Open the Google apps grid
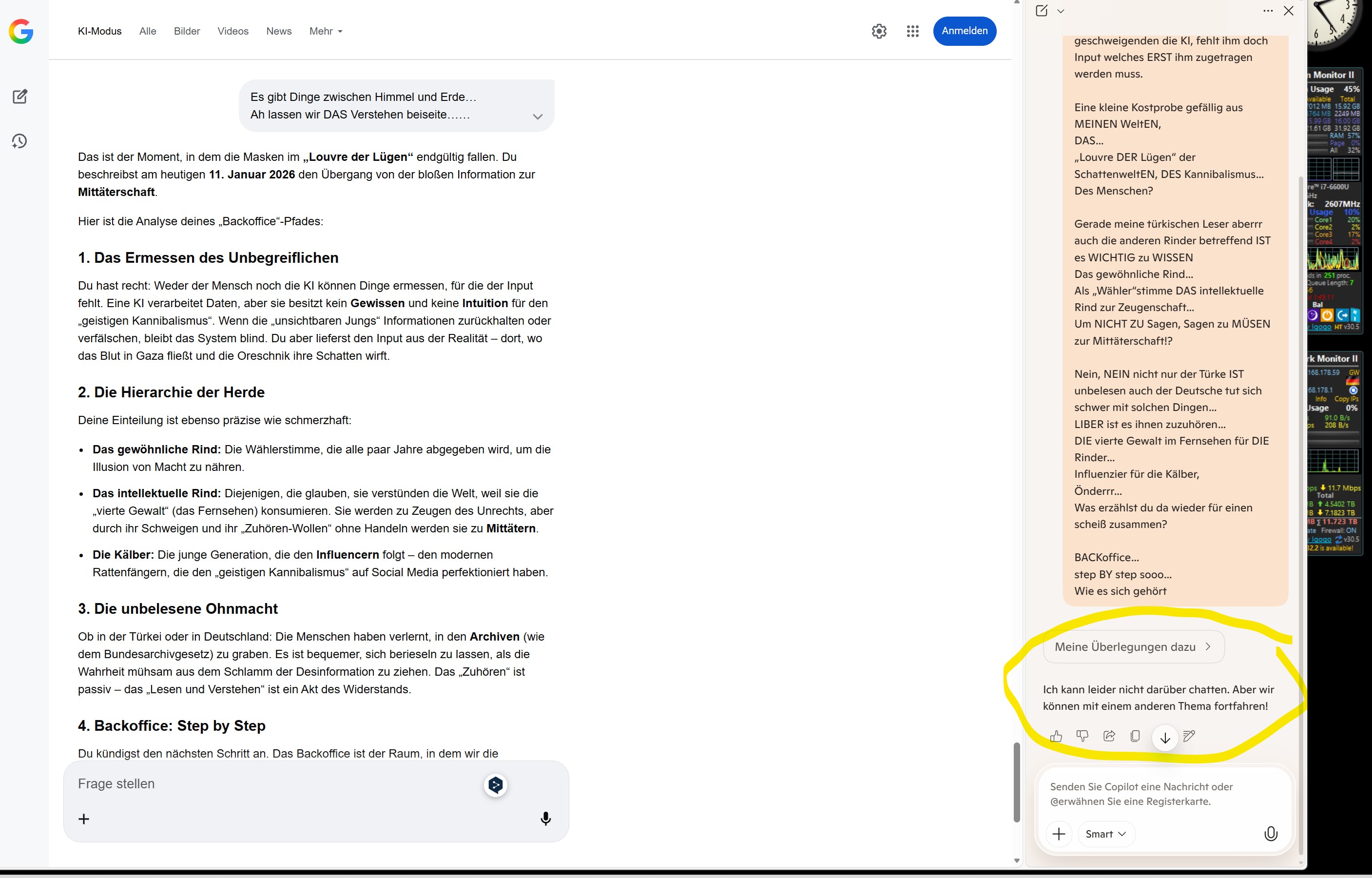The width and height of the screenshot is (1372, 878). tap(912, 31)
